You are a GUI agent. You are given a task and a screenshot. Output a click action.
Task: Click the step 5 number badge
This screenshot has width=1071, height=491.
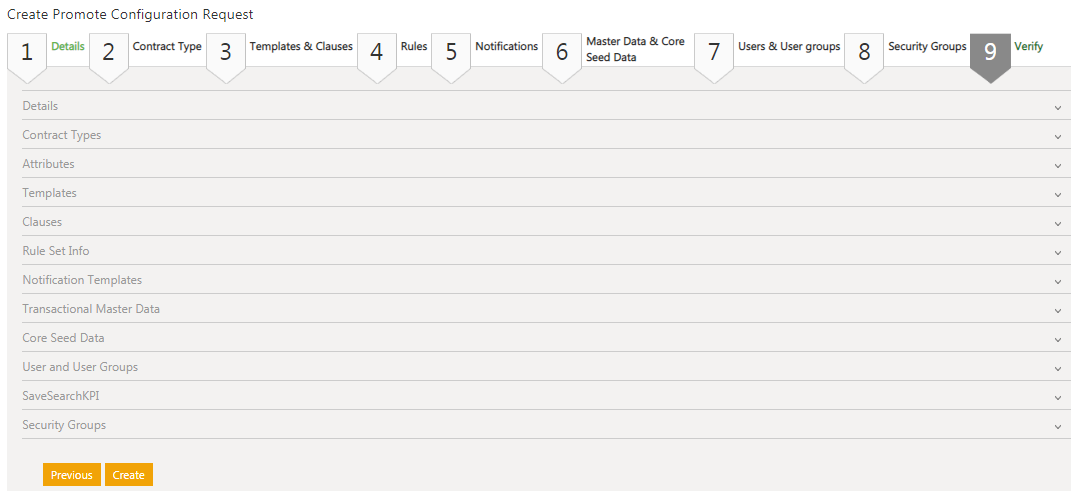pos(451,53)
